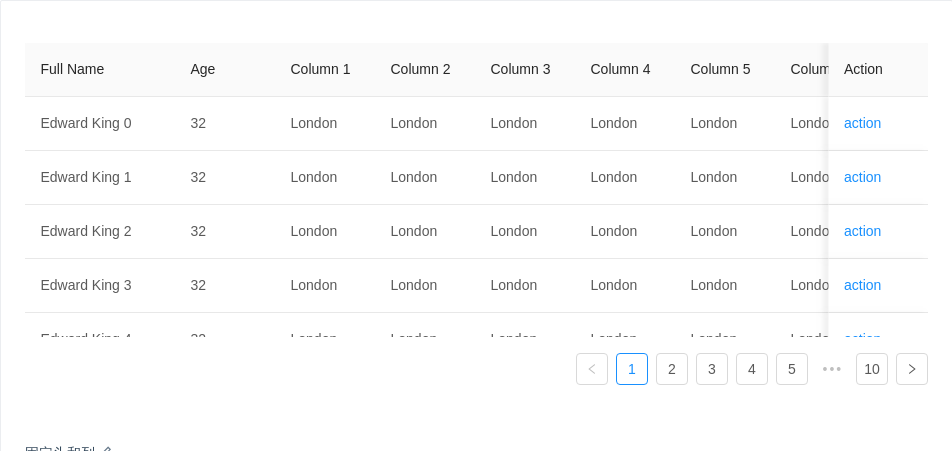Select the Column 3 header cell
The image size is (952, 451).
[x=520, y=69]
